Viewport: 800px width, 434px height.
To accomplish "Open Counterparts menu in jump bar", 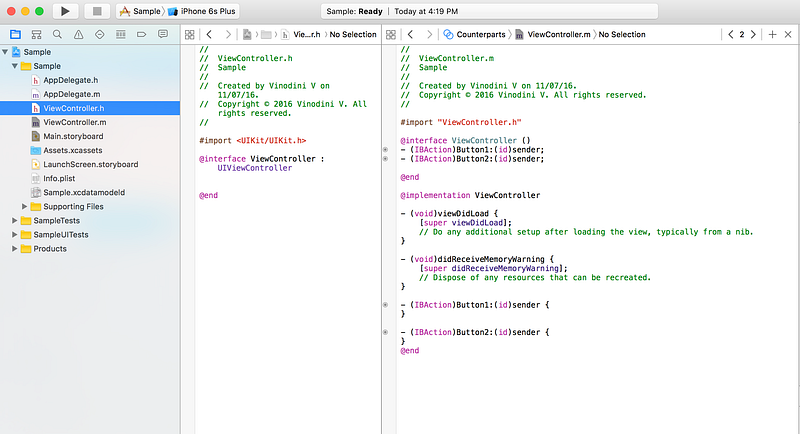I will coord(481,35).
